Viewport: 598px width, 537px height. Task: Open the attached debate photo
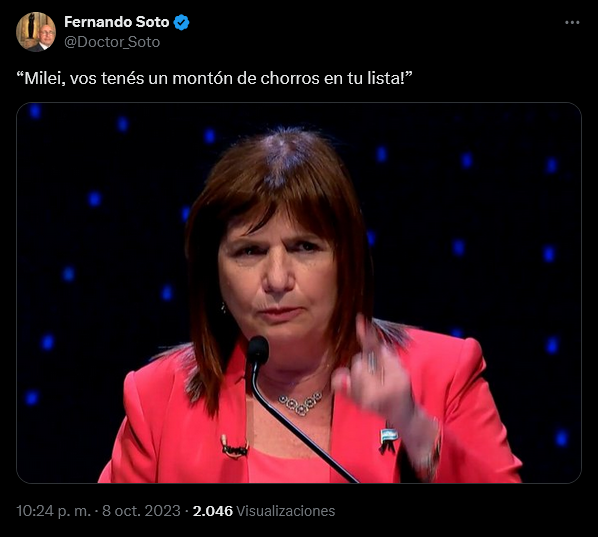click(299, 293)
